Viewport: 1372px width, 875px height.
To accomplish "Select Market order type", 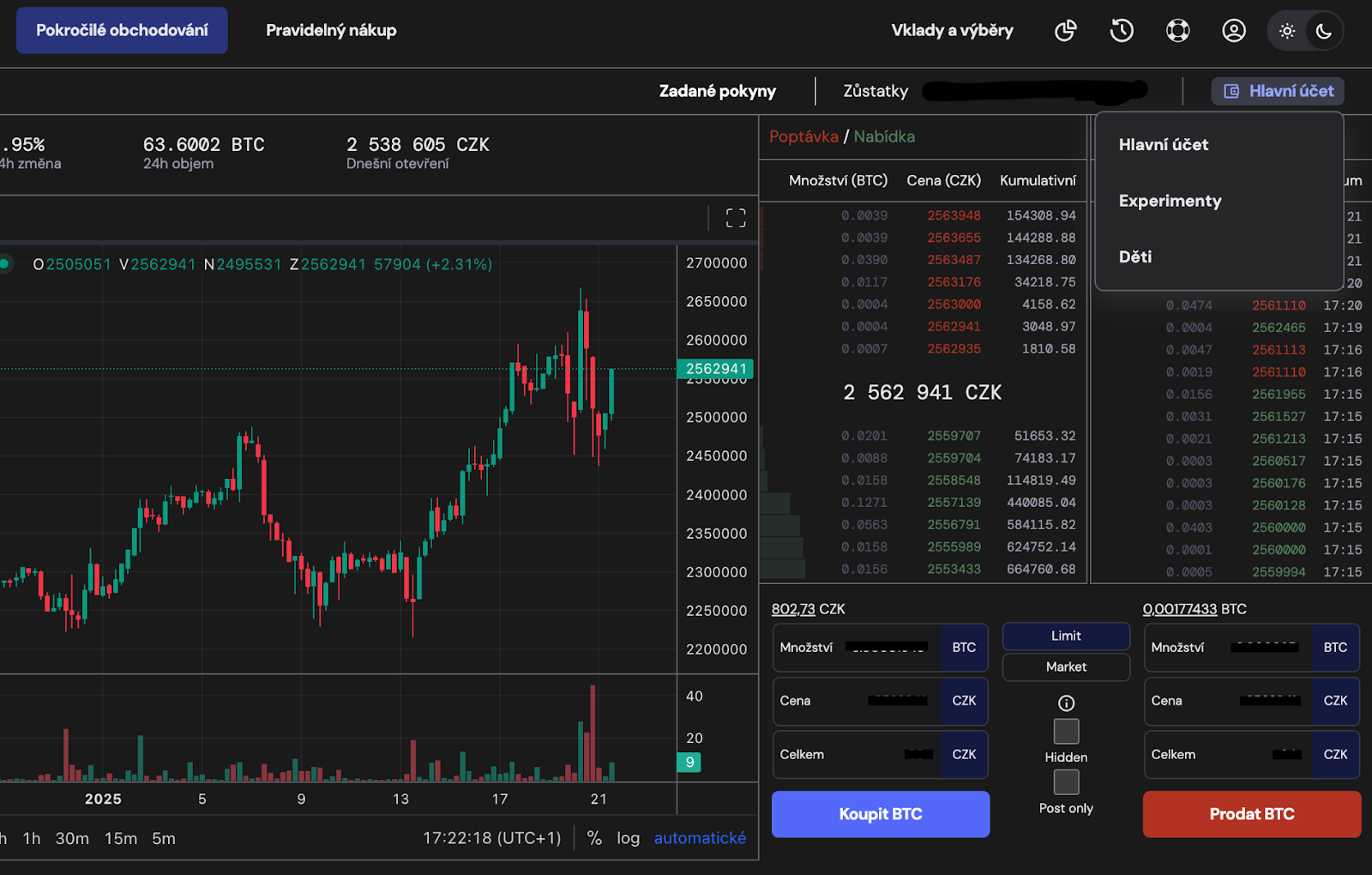I will [x=1066, y=667].
